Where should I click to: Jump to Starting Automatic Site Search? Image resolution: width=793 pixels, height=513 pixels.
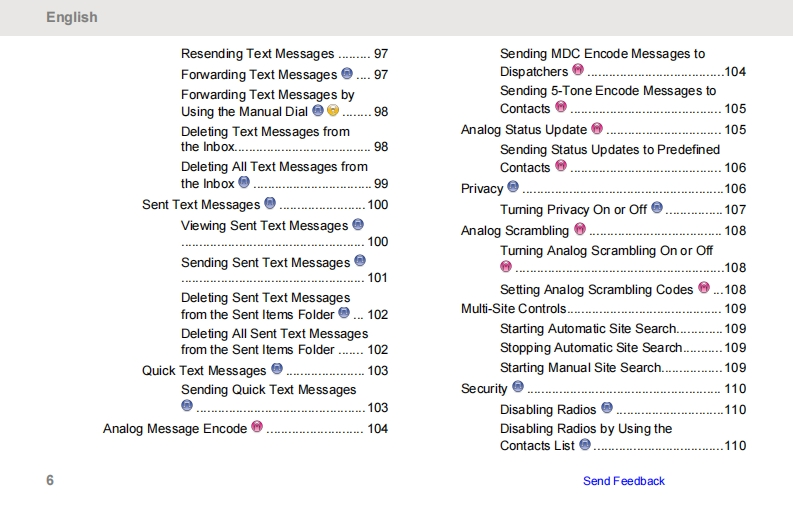point(587,328)
